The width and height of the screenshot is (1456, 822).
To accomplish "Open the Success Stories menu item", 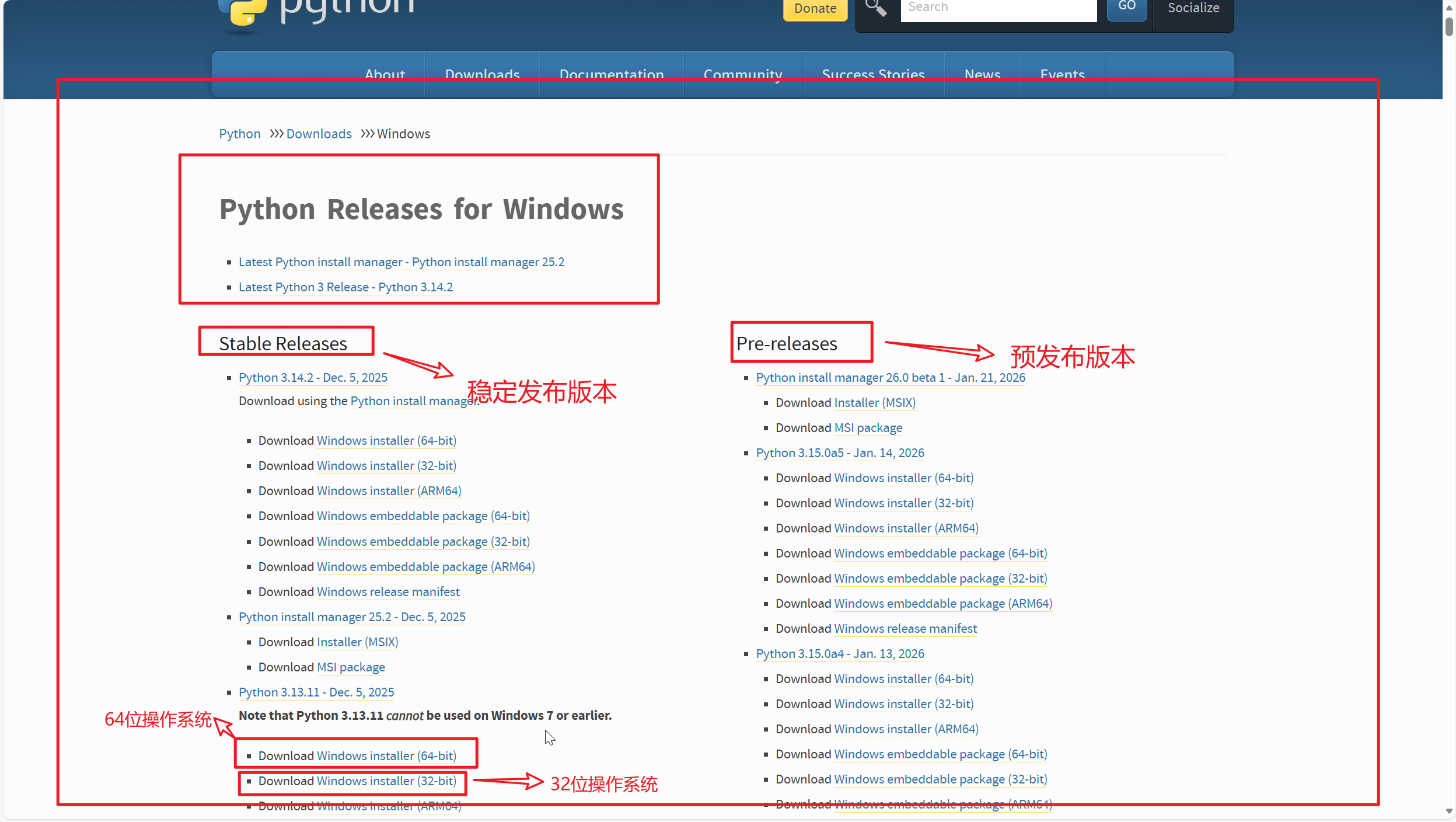I will click(873, 75).
